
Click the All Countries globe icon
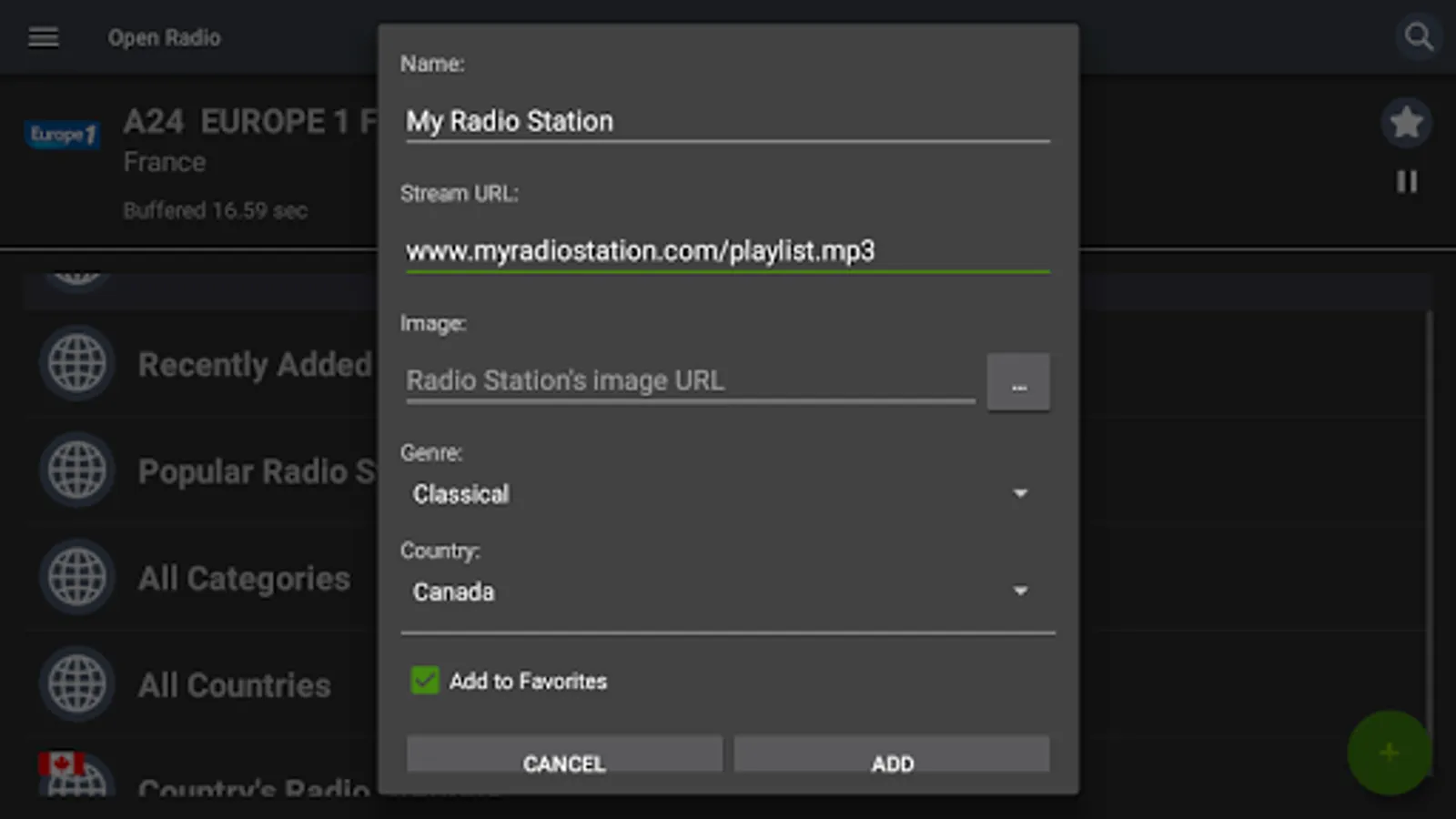coord(76,683)
